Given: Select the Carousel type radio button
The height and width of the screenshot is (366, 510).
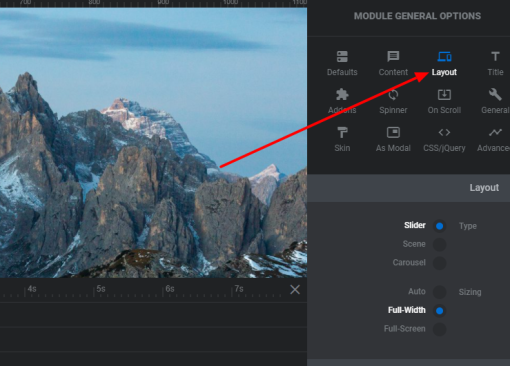Looking at the screenshot, I should point(439,263).
